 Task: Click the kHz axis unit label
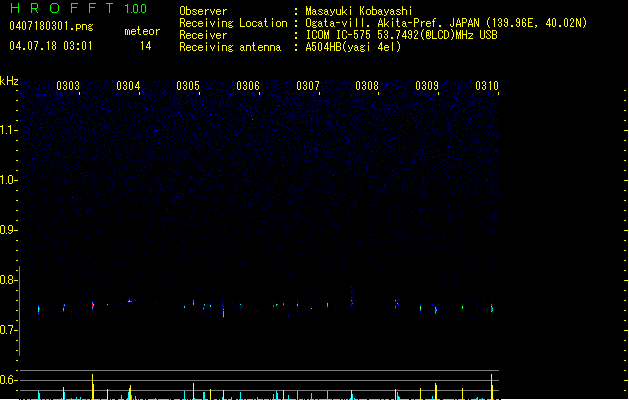[9, 81]
